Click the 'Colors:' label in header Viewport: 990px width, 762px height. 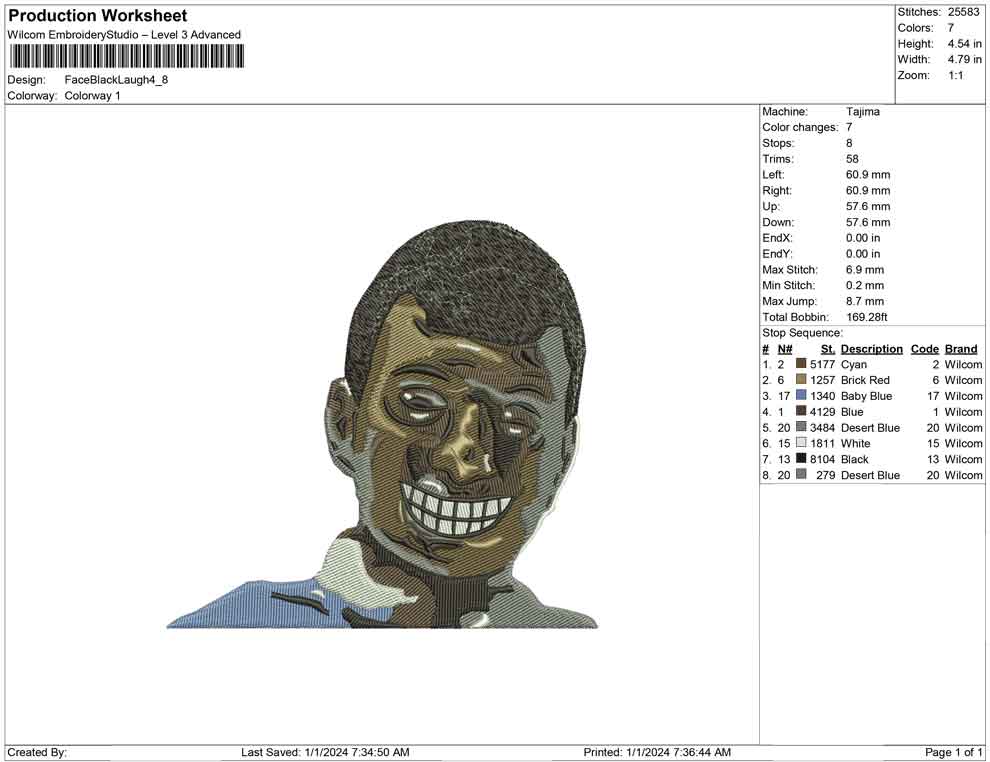[x=915, y=28]
